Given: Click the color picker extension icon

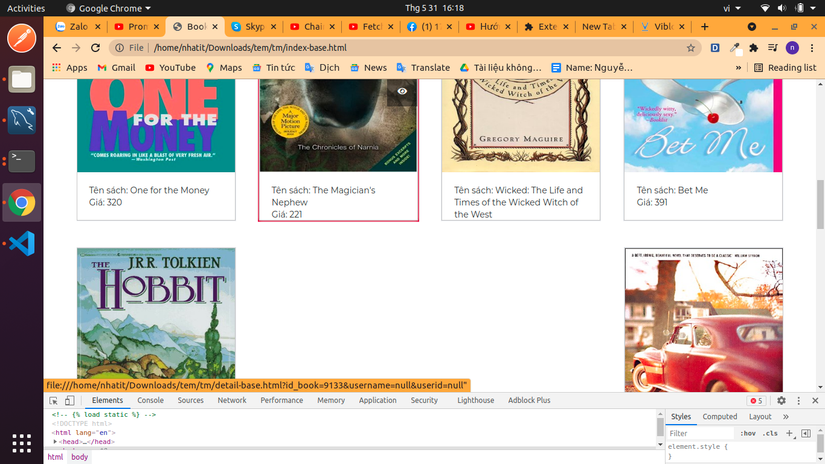Looking at the screenshot, I should [x=735, y=48].
